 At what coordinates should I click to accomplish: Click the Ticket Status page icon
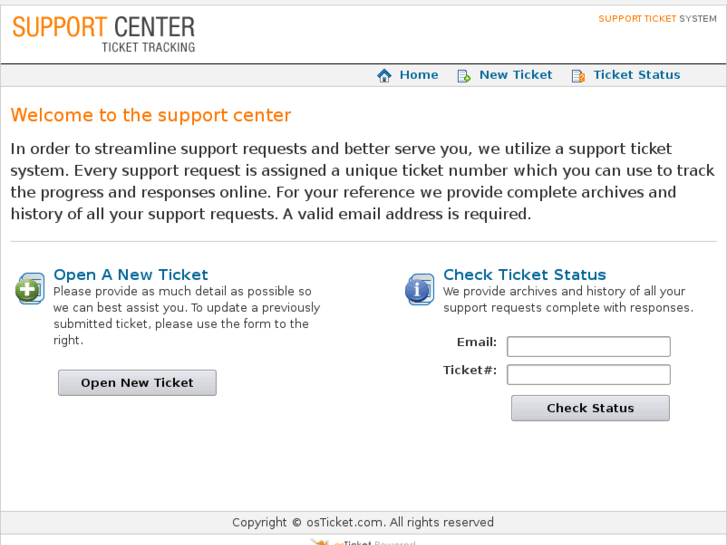[578, 76]
